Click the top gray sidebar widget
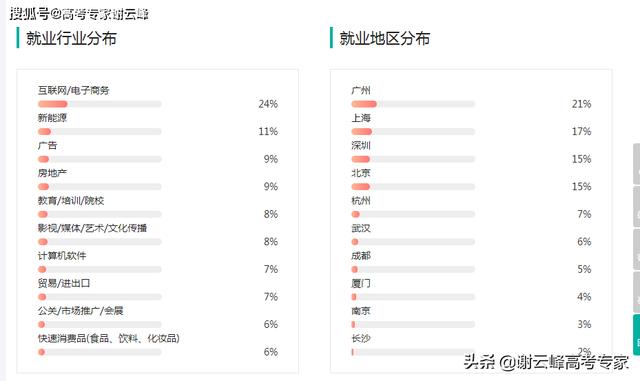640x381 pixels. pyautogui.click(x=636, y=164)
